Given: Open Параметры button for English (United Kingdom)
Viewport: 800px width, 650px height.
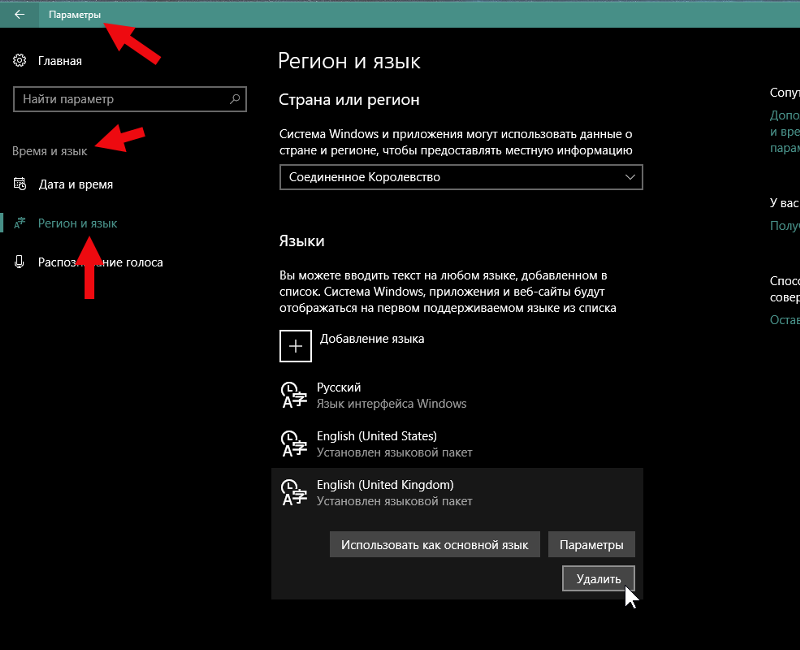Looking at the screenshot, I should (591, 544).
